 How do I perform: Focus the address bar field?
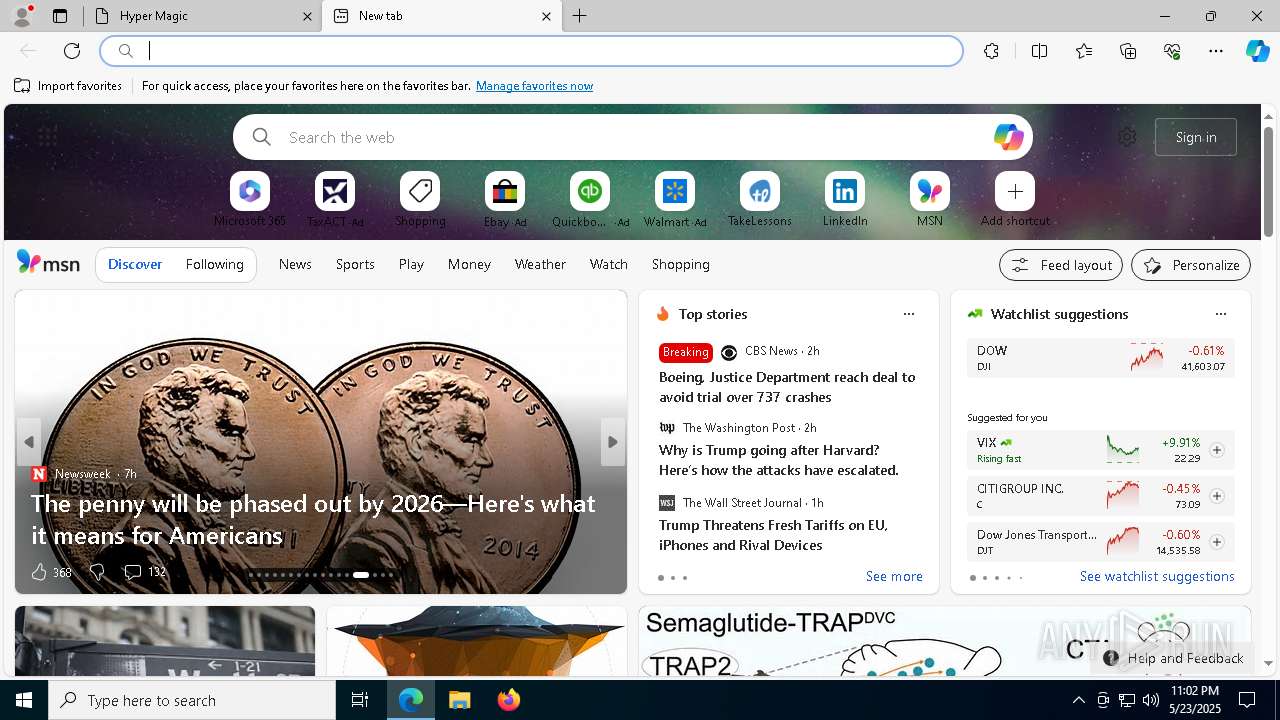531,51
